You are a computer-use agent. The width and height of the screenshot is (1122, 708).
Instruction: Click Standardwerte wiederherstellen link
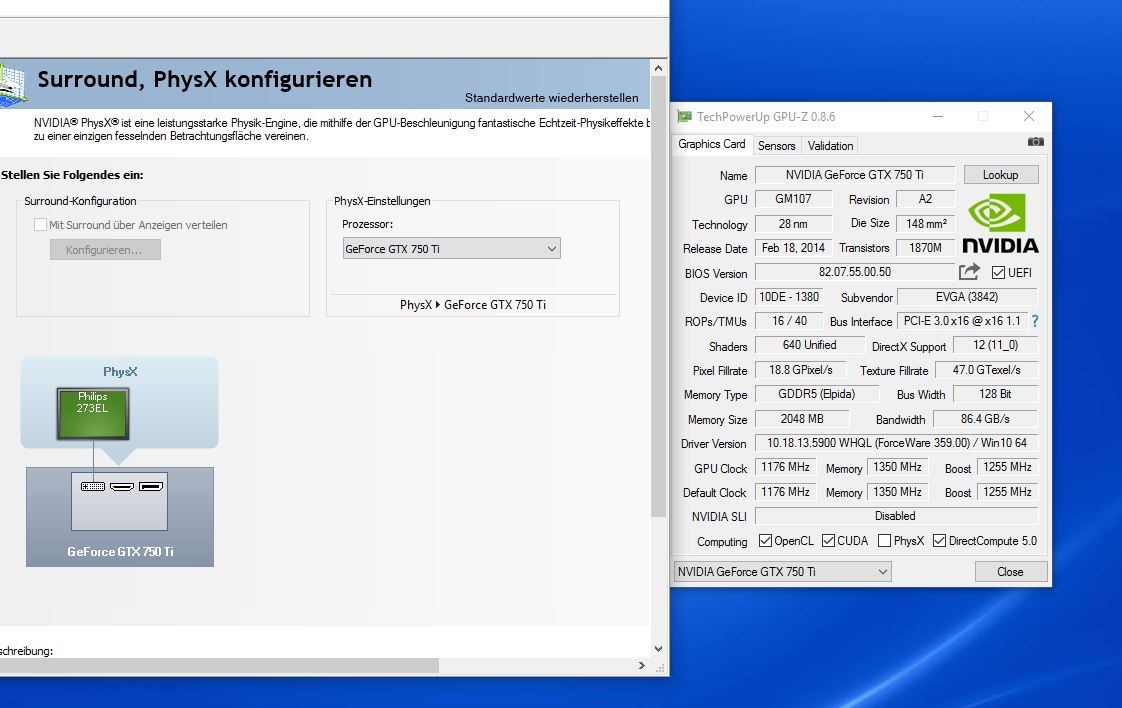pos(552,97)
